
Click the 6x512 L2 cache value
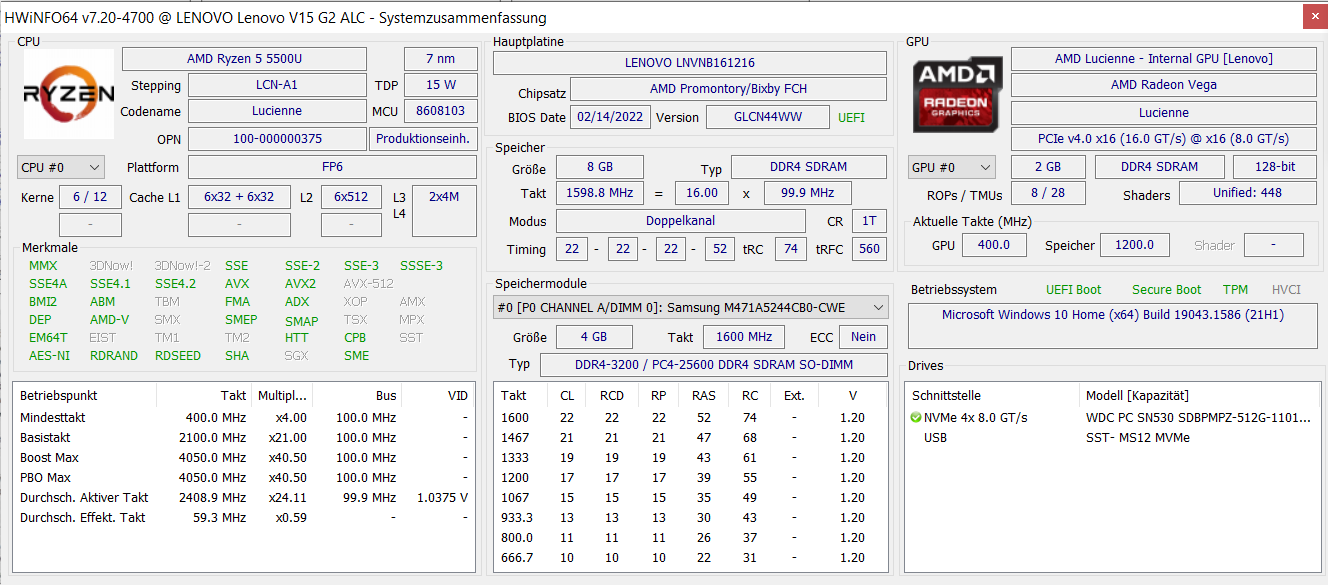point(352,197)
